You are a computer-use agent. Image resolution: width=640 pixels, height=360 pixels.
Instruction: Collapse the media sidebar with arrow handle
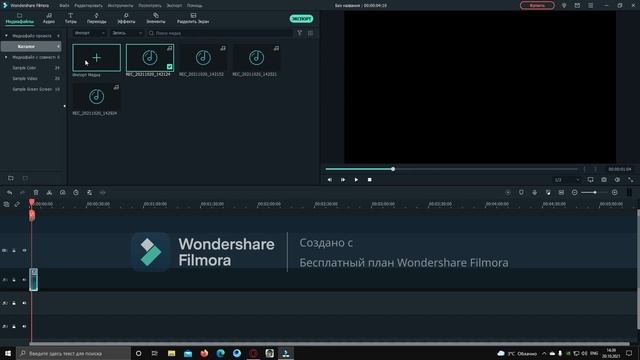point(64,106)
